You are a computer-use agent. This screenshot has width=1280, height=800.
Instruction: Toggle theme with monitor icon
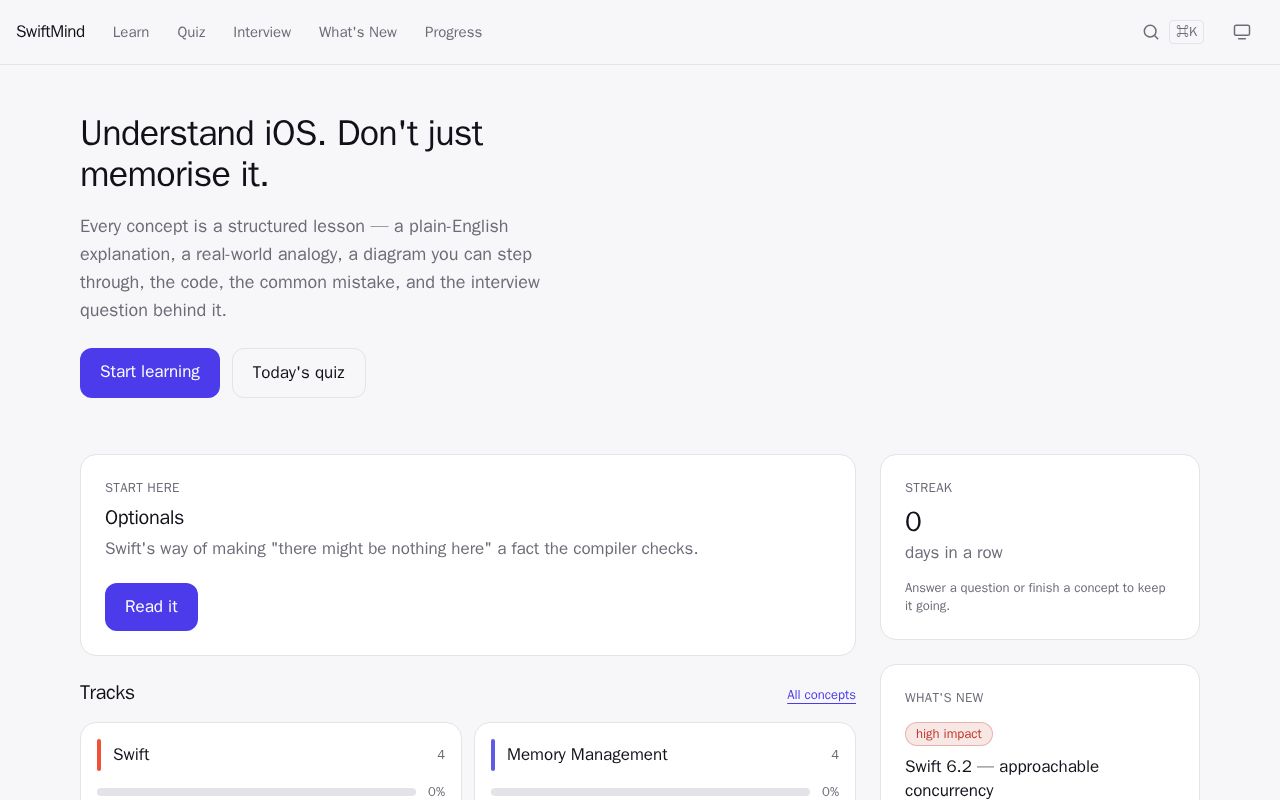1242,32
